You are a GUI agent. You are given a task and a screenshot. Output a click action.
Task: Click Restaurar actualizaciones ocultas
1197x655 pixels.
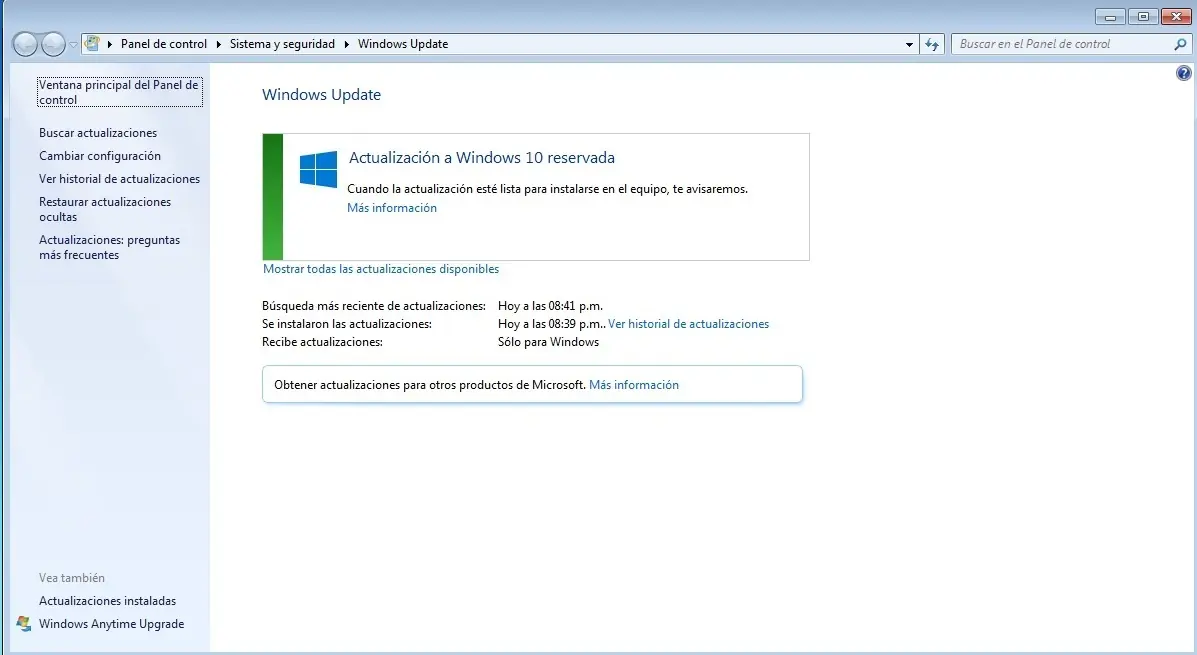[x=105, y=209]
